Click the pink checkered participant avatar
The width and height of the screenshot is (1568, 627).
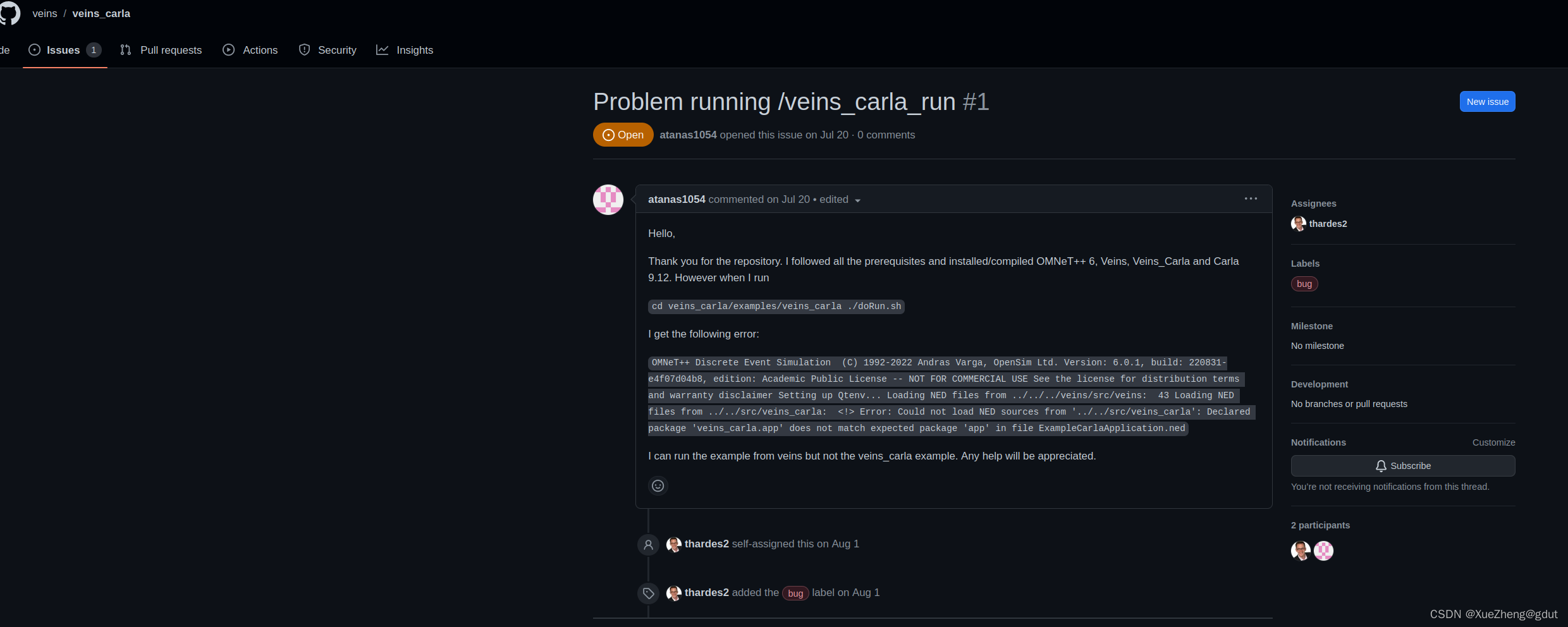point(1323,551)
